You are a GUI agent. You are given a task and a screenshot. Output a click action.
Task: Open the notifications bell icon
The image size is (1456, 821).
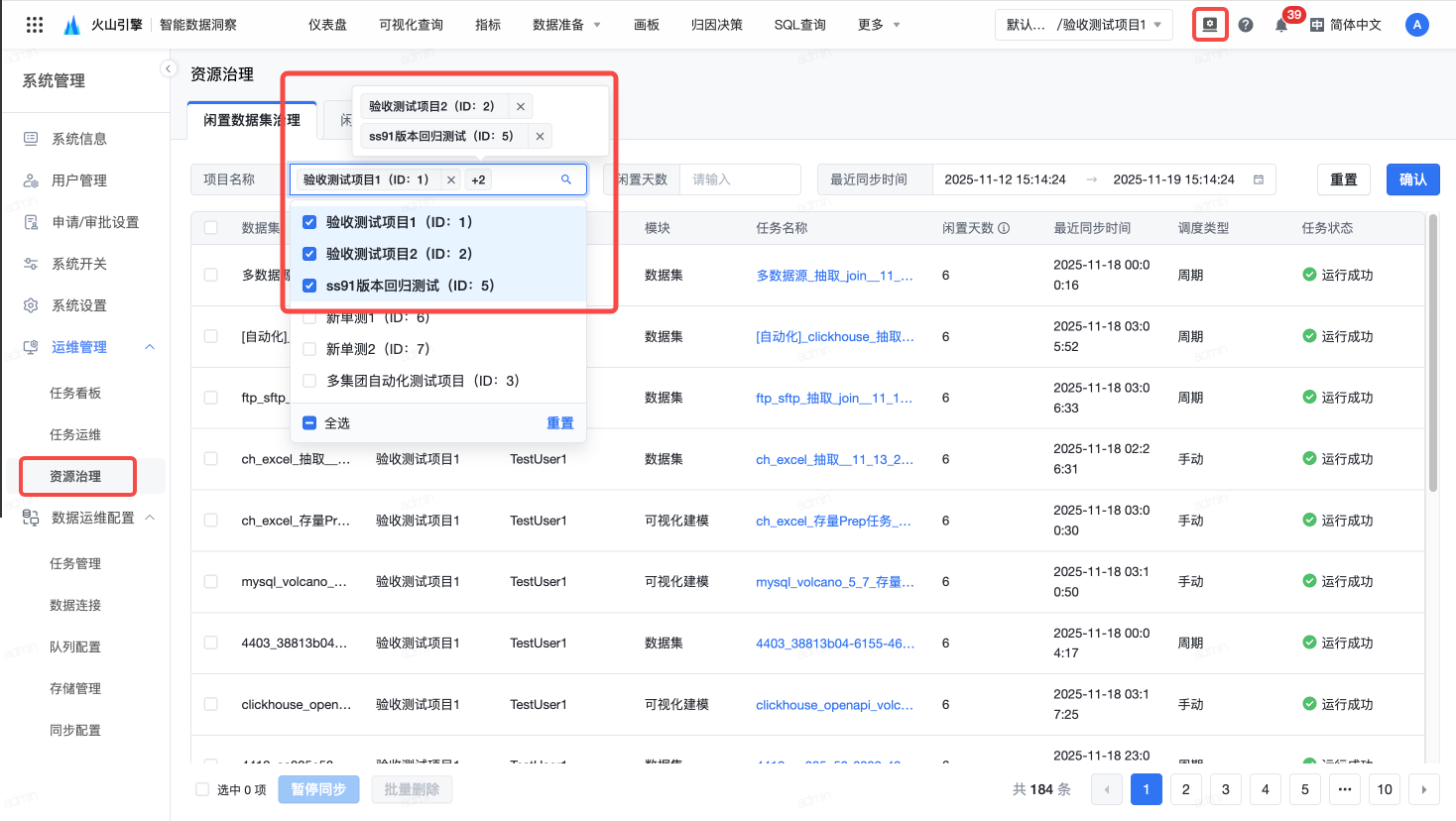1280,26
